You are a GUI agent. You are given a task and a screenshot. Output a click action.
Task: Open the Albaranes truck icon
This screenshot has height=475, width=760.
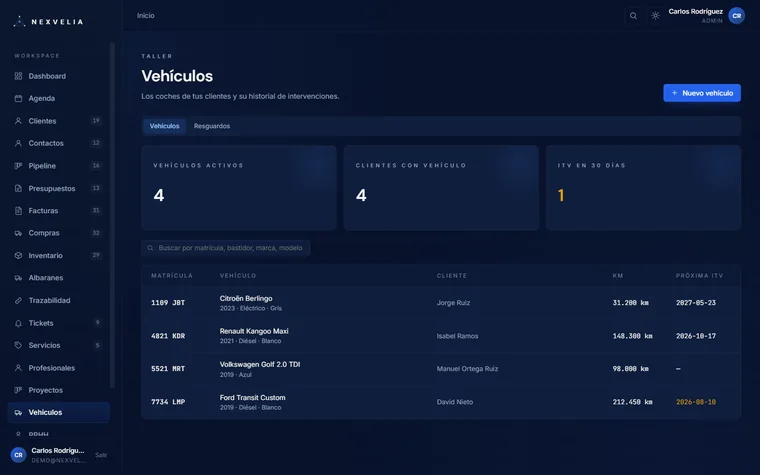(x=18, y=278)
